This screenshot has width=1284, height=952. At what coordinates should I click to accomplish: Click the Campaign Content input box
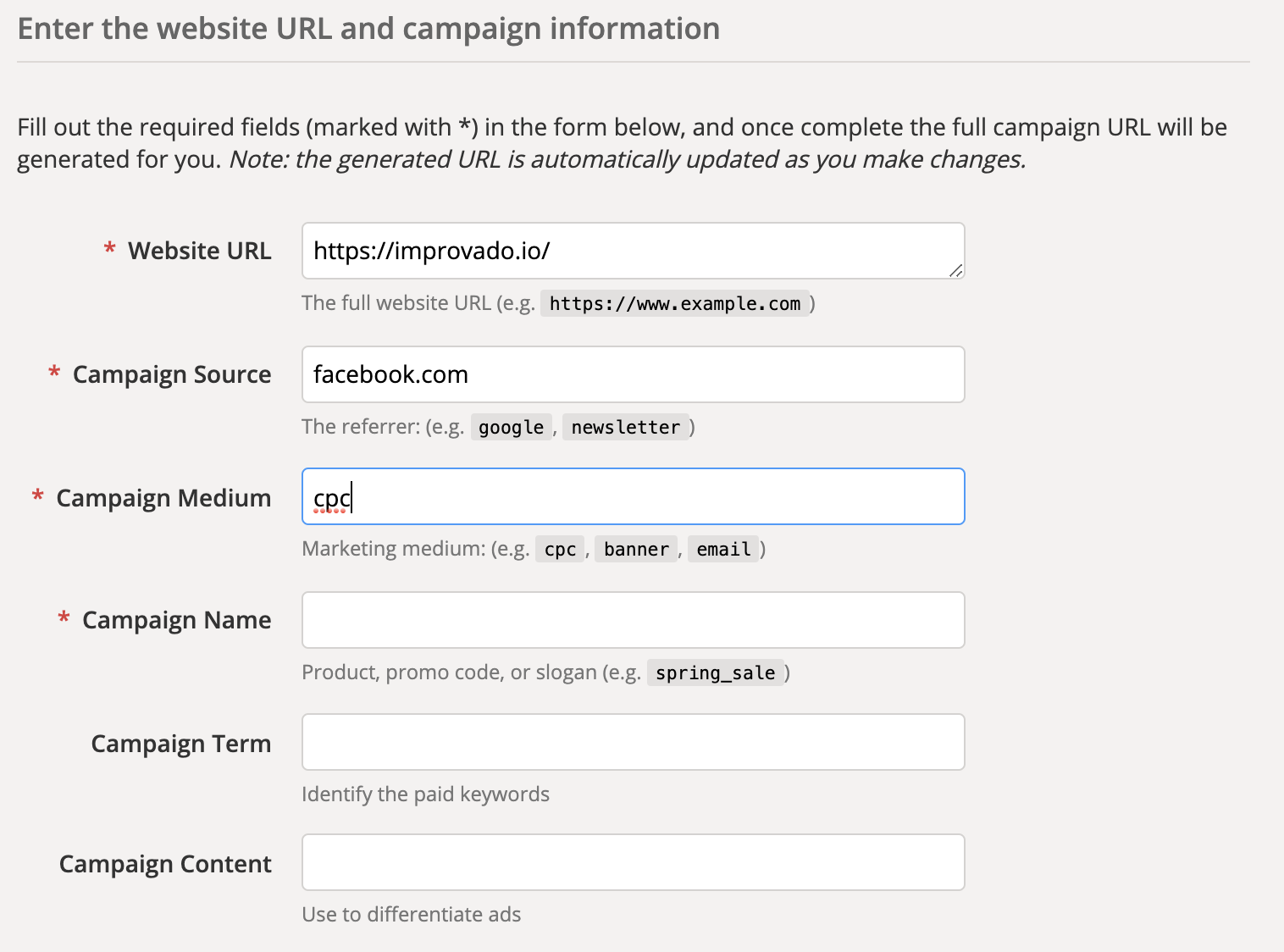tap(633, 862)
